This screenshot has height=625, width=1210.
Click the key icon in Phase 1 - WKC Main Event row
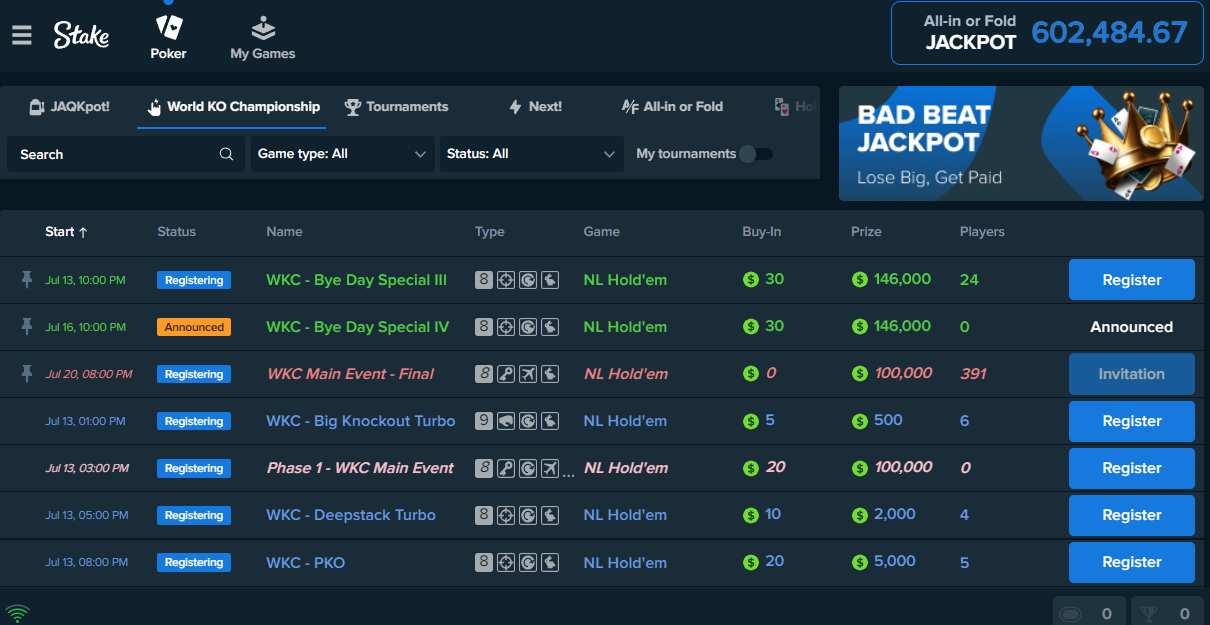coord(506,468)
